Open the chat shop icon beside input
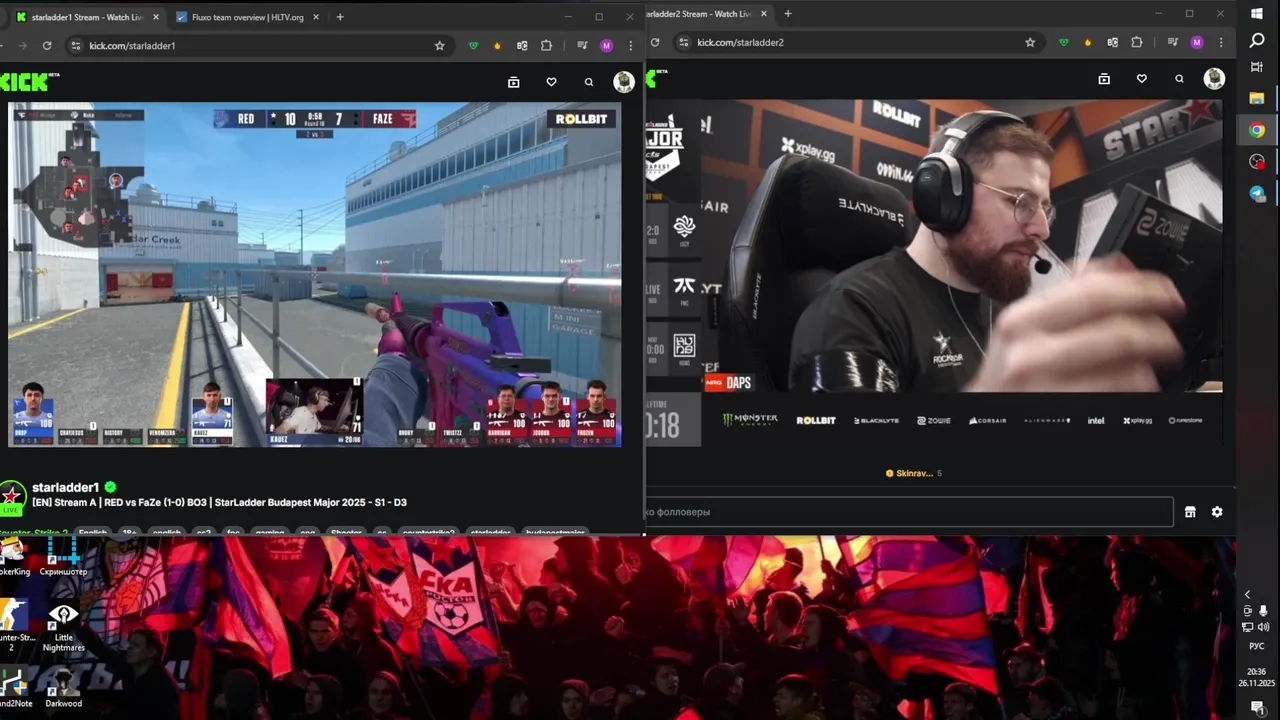This screenshot has width=1280, height=720. coord(1190,512)
